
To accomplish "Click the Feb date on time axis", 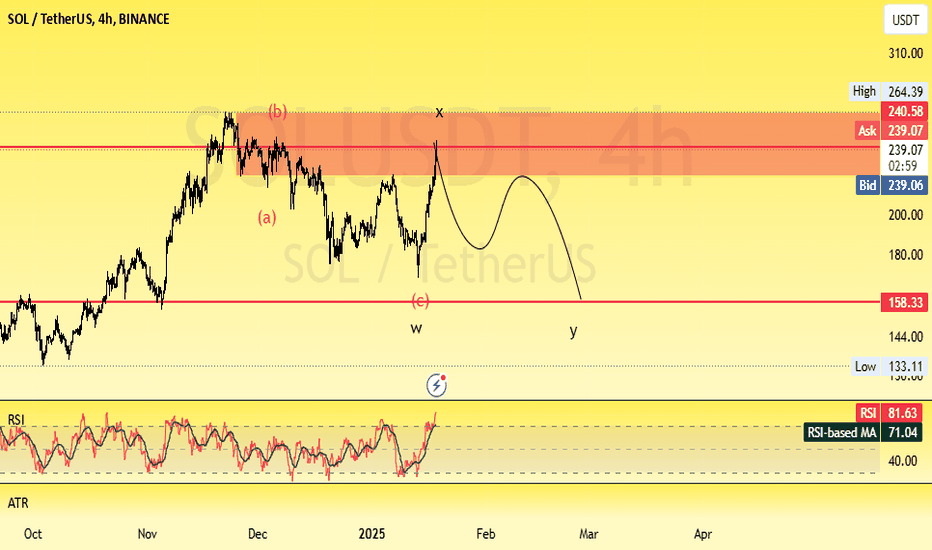I will [x=486, y=534].
